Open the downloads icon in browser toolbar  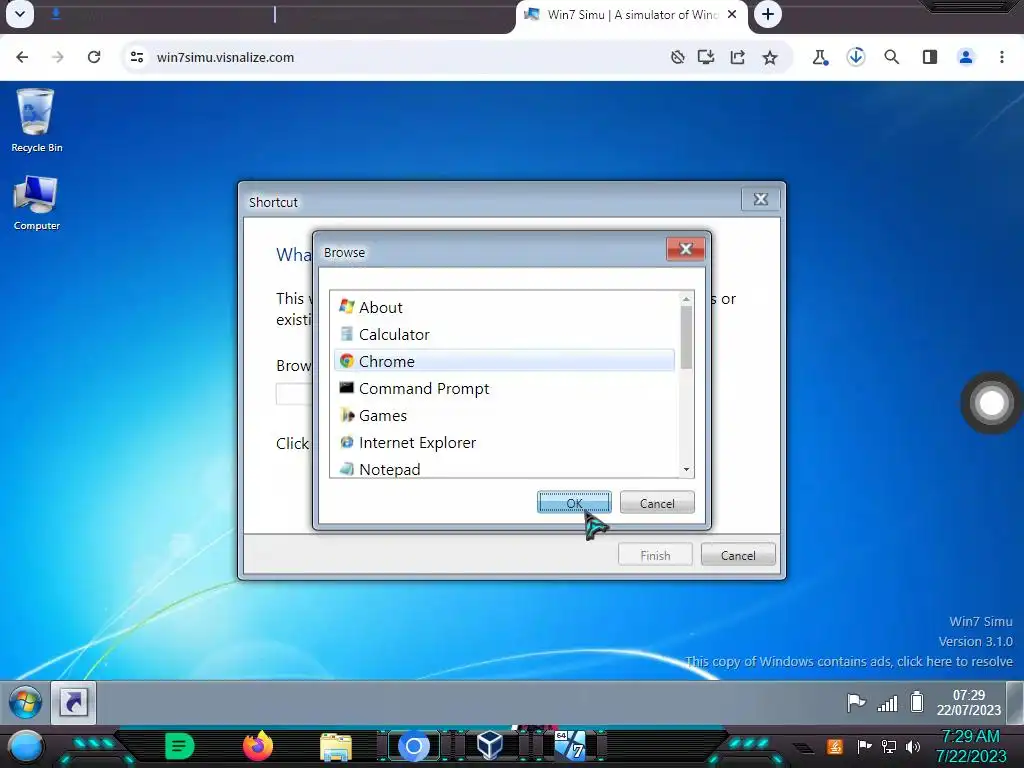pos(856,57)
